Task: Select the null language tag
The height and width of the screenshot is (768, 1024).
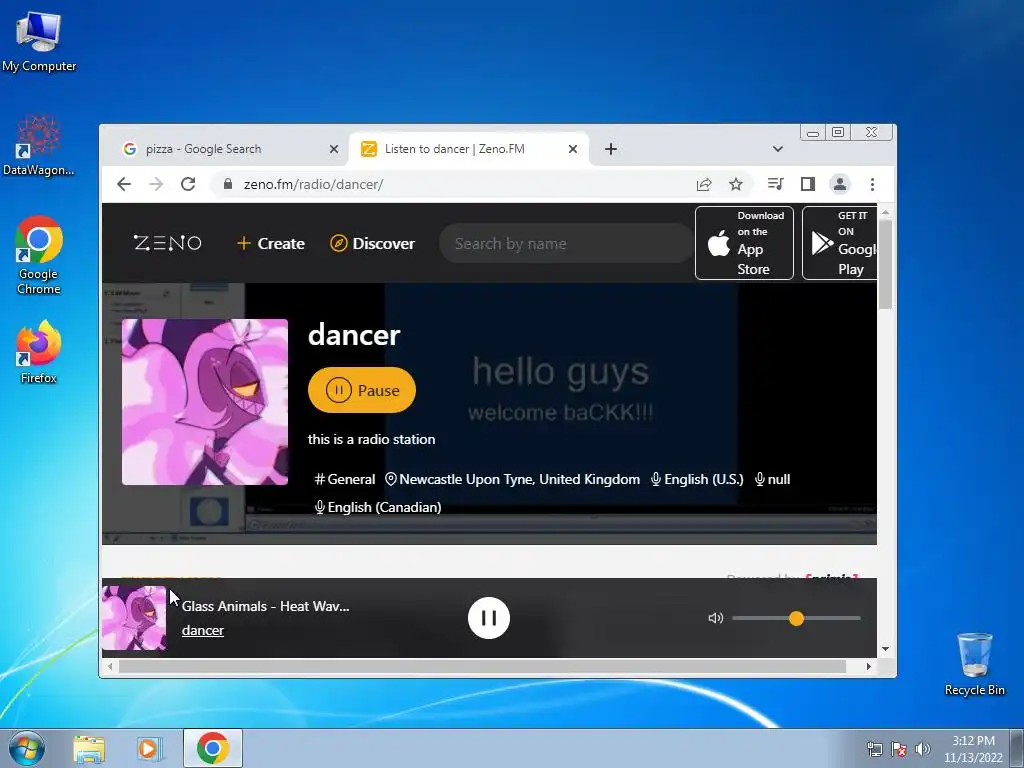Action: pyautogui.click(x=773, y=479)
